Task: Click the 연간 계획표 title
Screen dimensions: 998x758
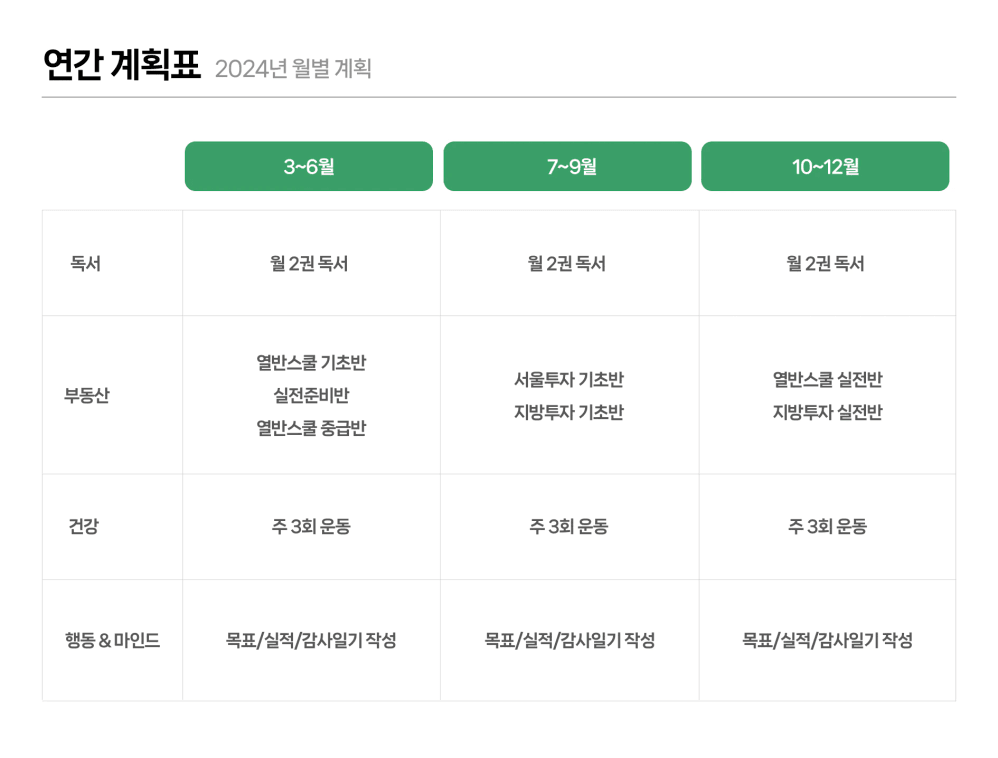Action: (x=122, y=65)
